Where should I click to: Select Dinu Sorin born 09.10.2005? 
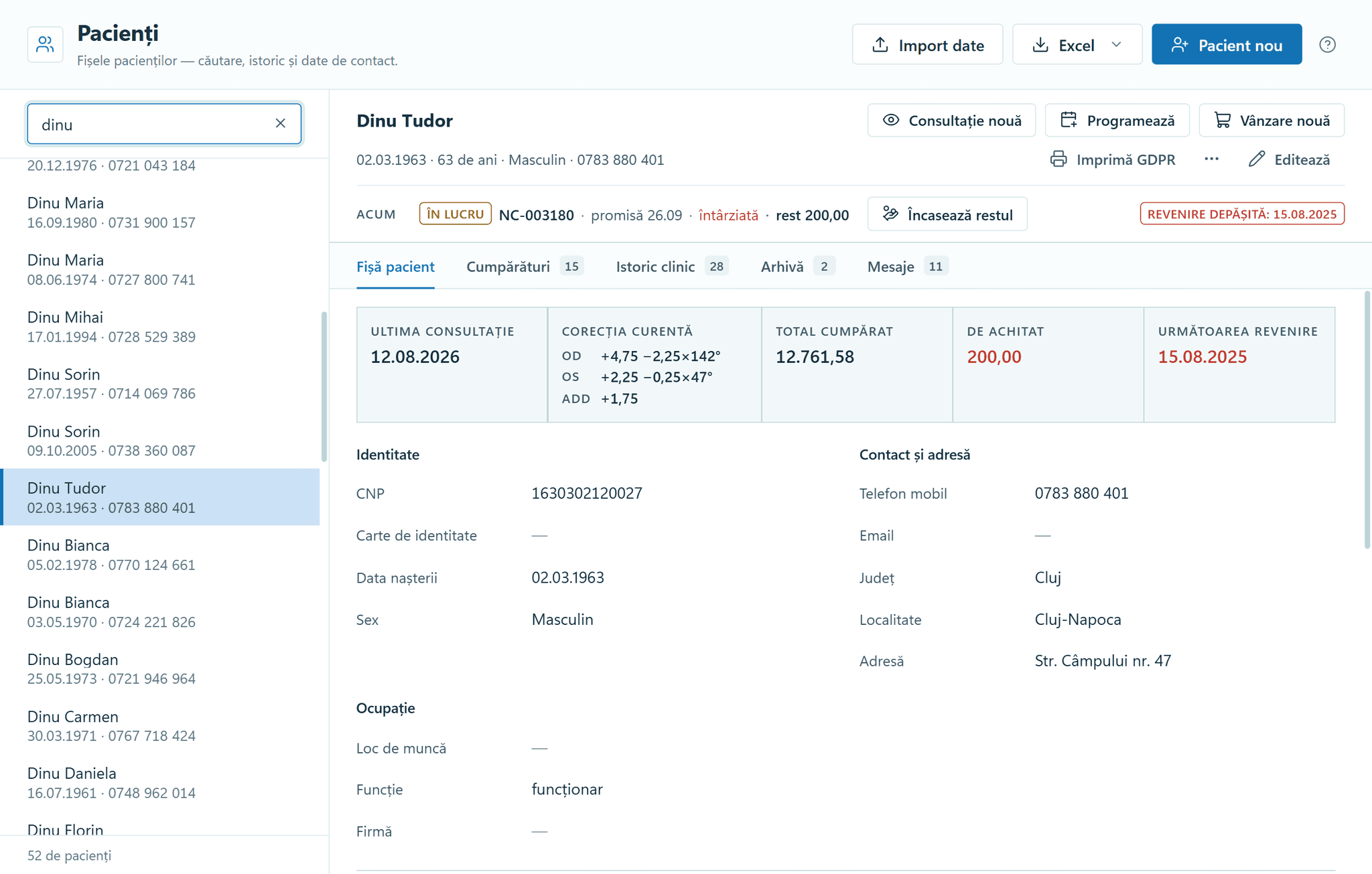coord(160,440)
